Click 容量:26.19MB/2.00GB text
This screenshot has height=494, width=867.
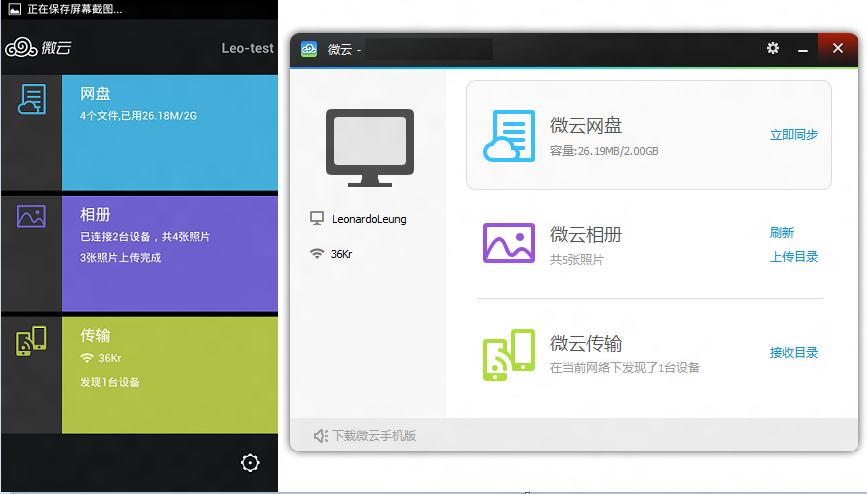604,151
